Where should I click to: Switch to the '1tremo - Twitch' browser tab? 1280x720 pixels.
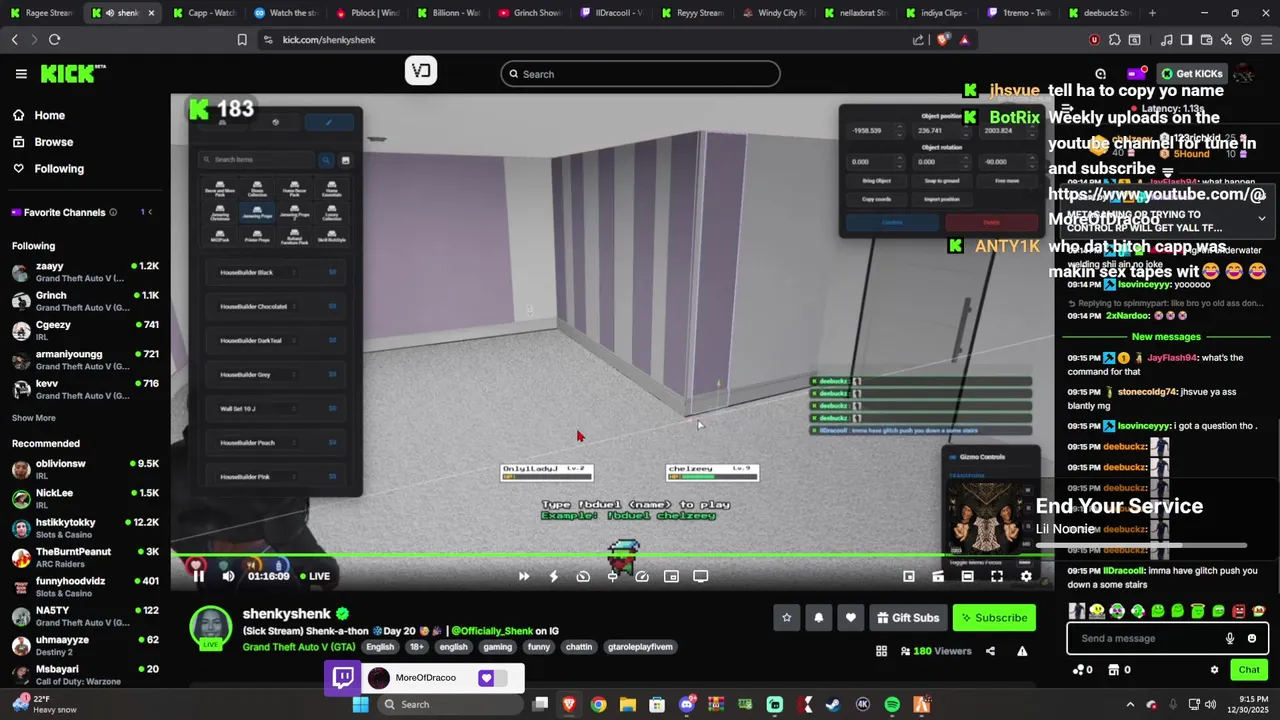(1017, 13)
